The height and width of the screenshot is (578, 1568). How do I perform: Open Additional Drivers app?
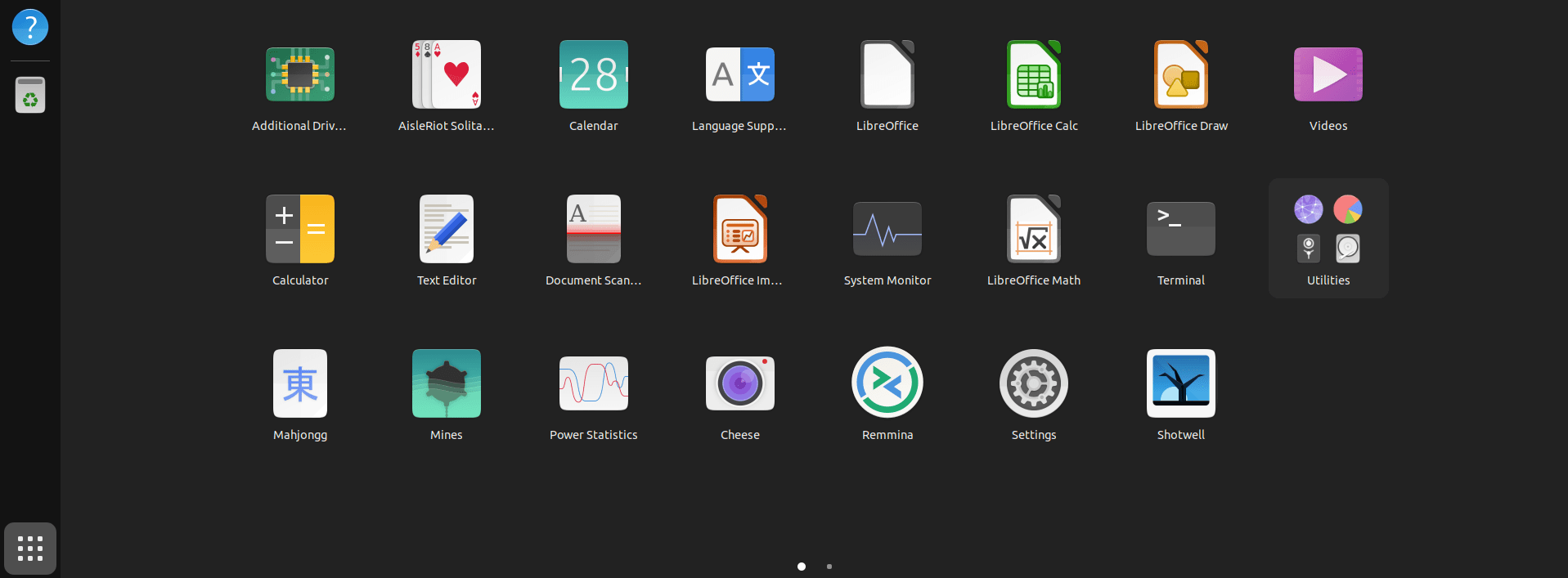(299, 85)
